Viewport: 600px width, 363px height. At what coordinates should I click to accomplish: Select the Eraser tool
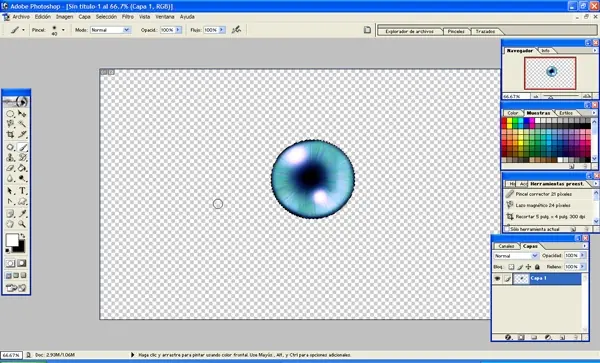point(10,168)
